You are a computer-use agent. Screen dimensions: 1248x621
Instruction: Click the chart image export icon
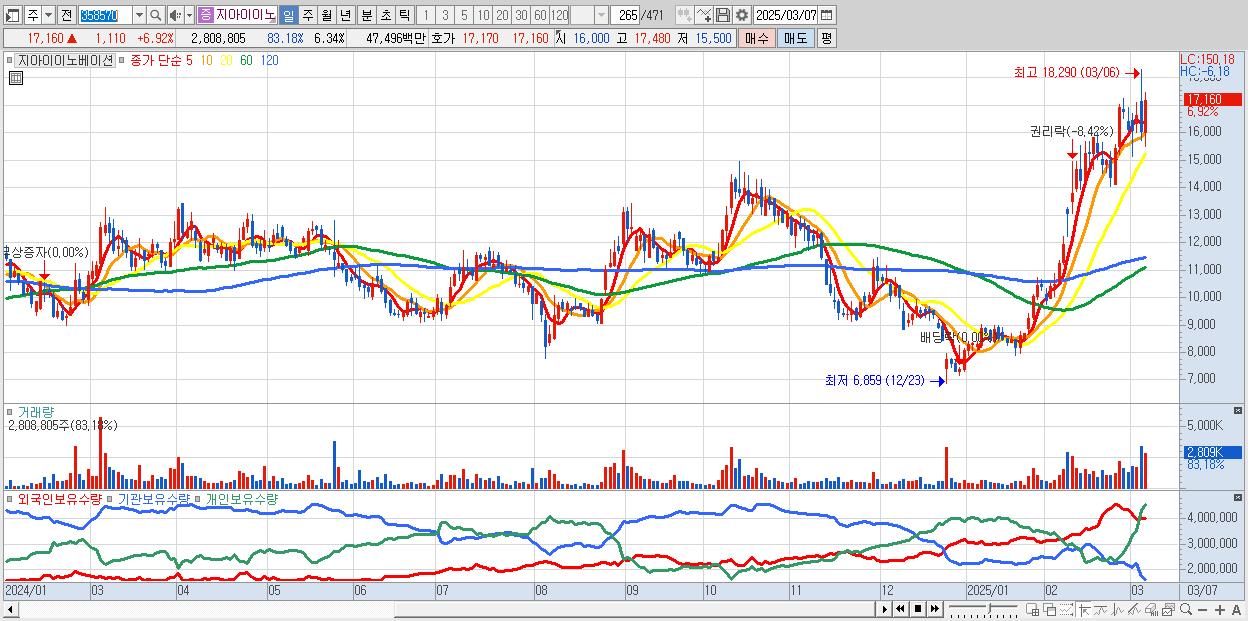1168,610
